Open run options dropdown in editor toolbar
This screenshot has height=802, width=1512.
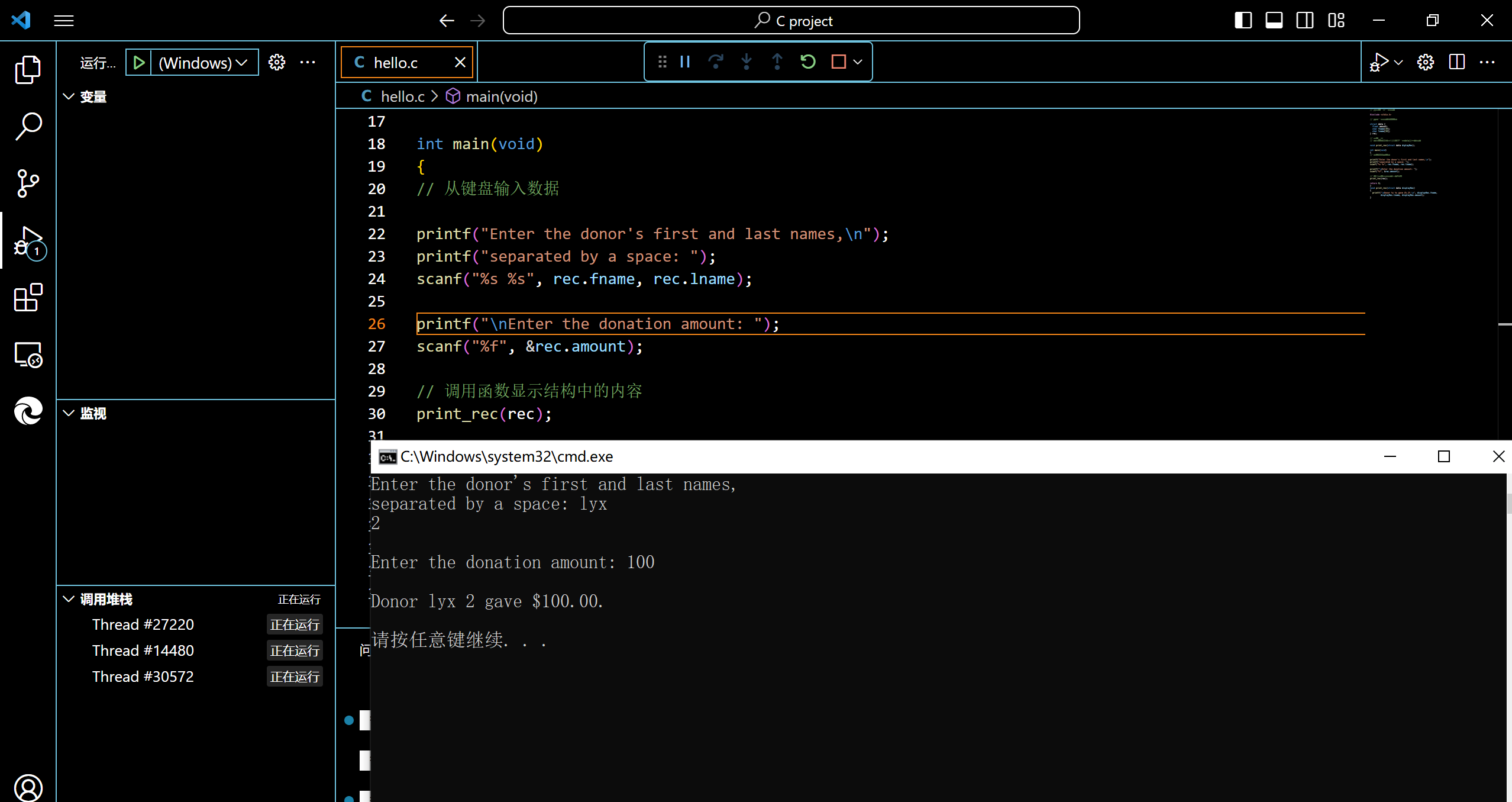[x=1398, y=62]
